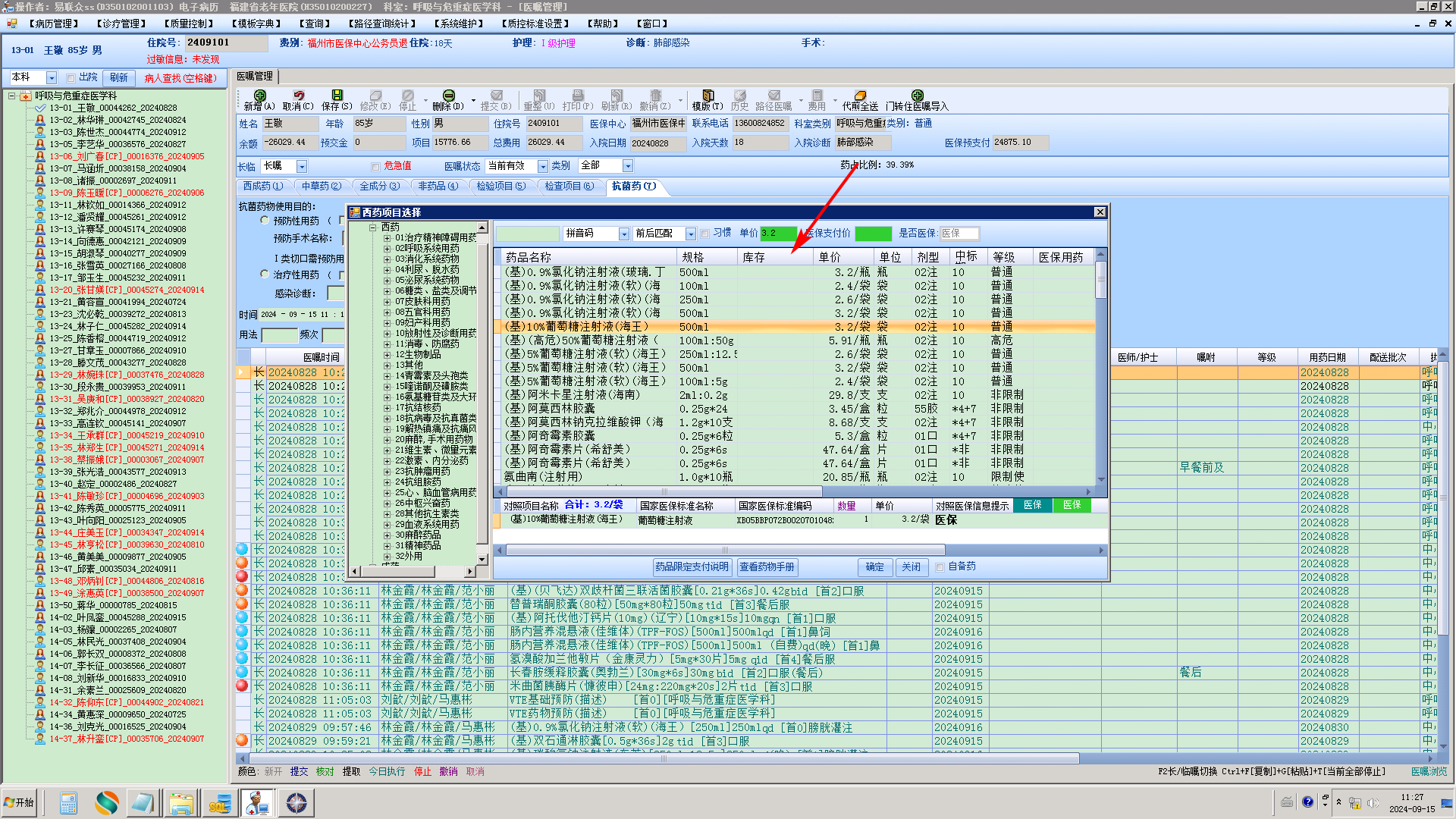Click the 取消 (cancel) toolbar icon
This screenshot has height=819, width=1456.
tap(298, 96)
